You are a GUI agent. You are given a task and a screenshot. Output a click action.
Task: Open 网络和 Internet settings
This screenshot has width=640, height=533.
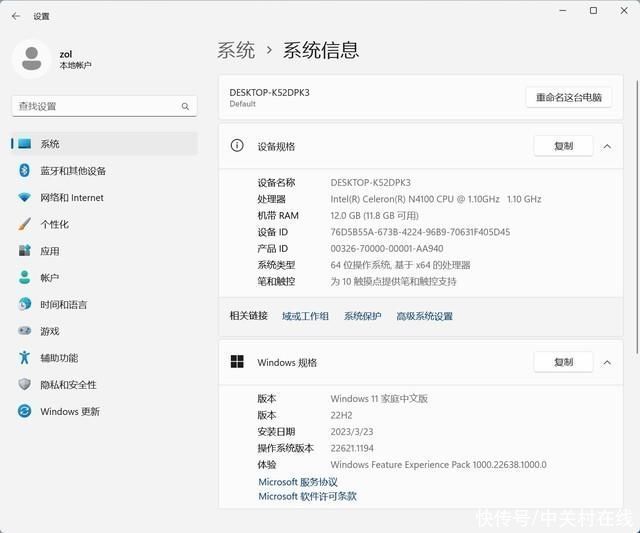pos(104,198)
